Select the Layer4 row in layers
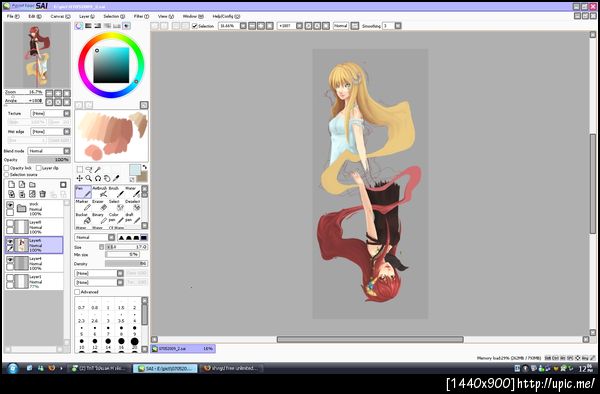 point(34,263)
